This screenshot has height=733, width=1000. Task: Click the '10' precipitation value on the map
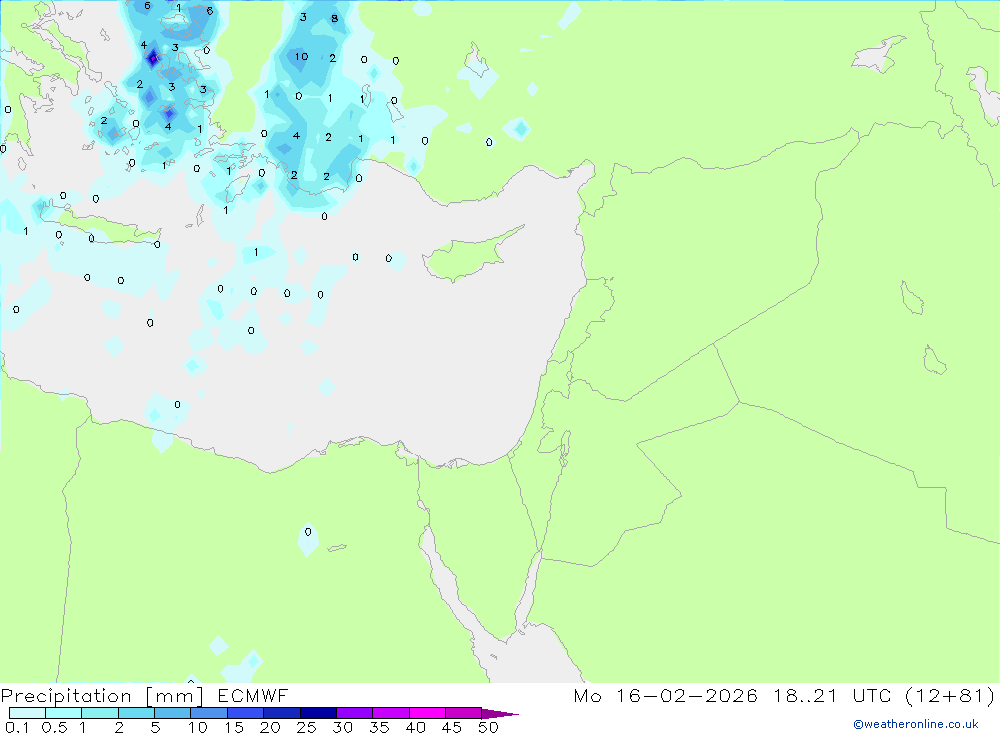click(x=301, y=57)
